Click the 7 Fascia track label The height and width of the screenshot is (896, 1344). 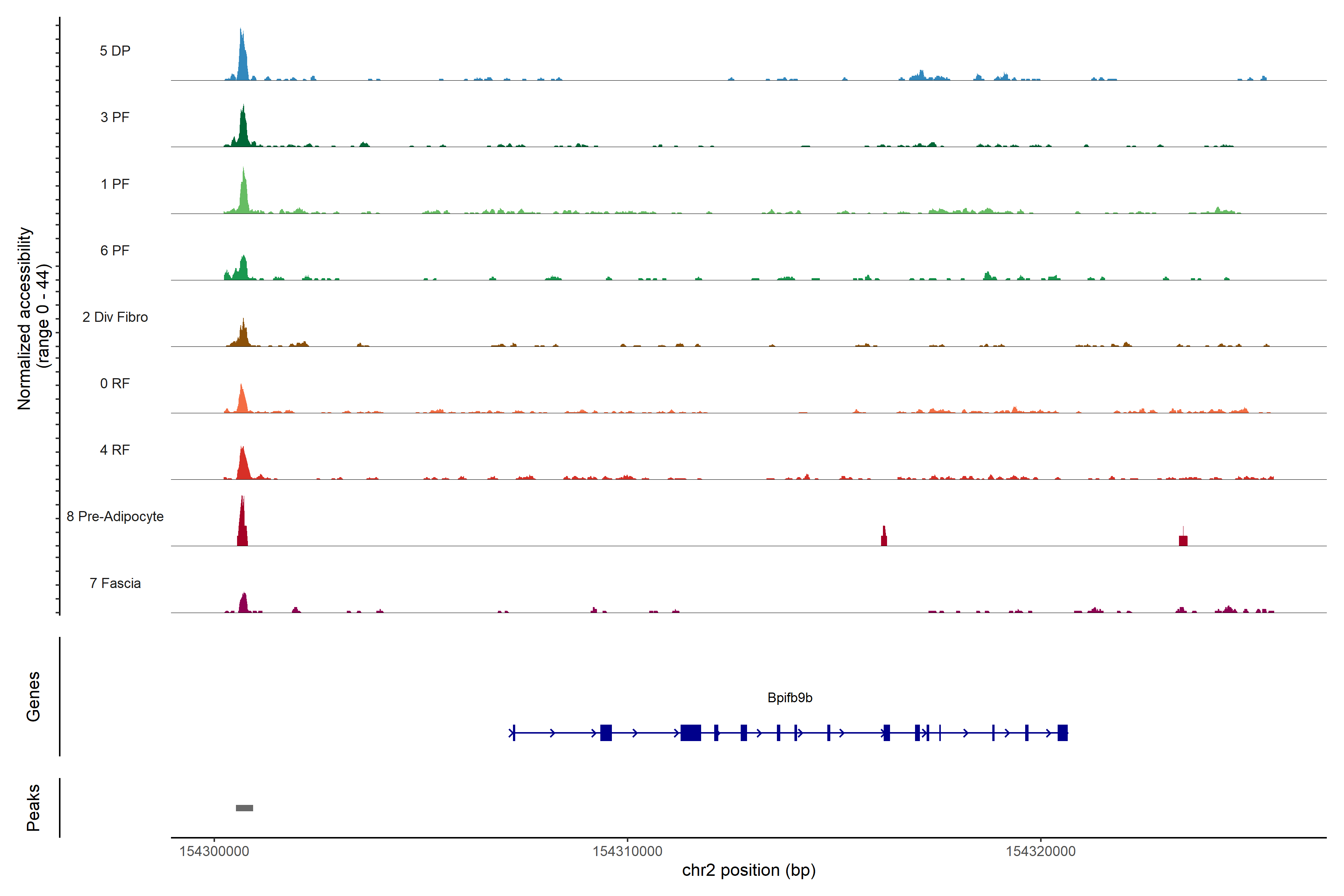click(115, 583)
